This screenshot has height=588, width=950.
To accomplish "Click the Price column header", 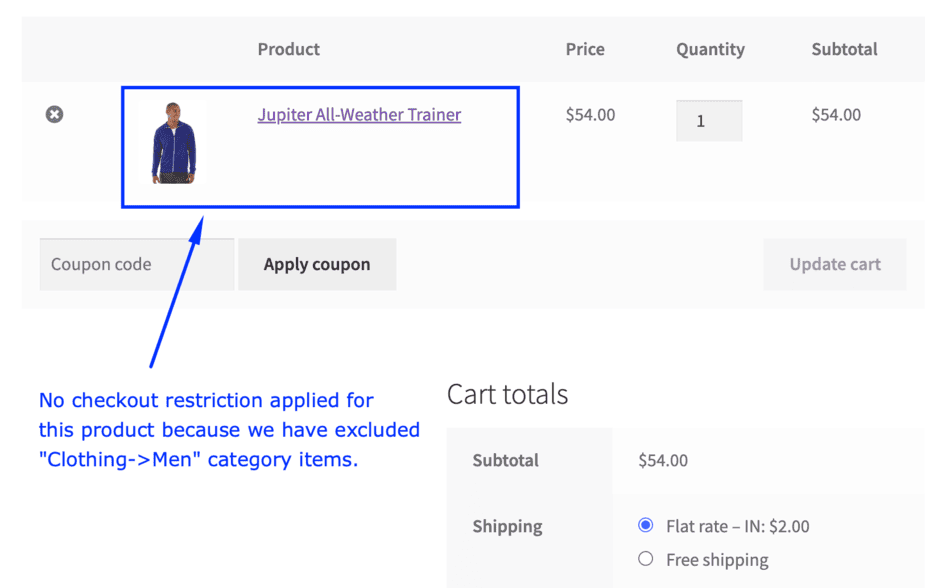I will tap(584, 49).
